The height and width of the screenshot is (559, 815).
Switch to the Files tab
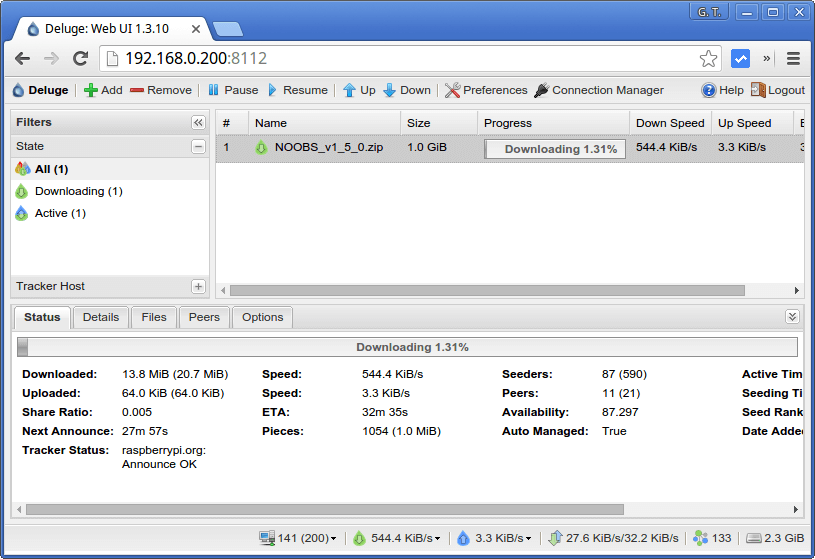(154, 317)
